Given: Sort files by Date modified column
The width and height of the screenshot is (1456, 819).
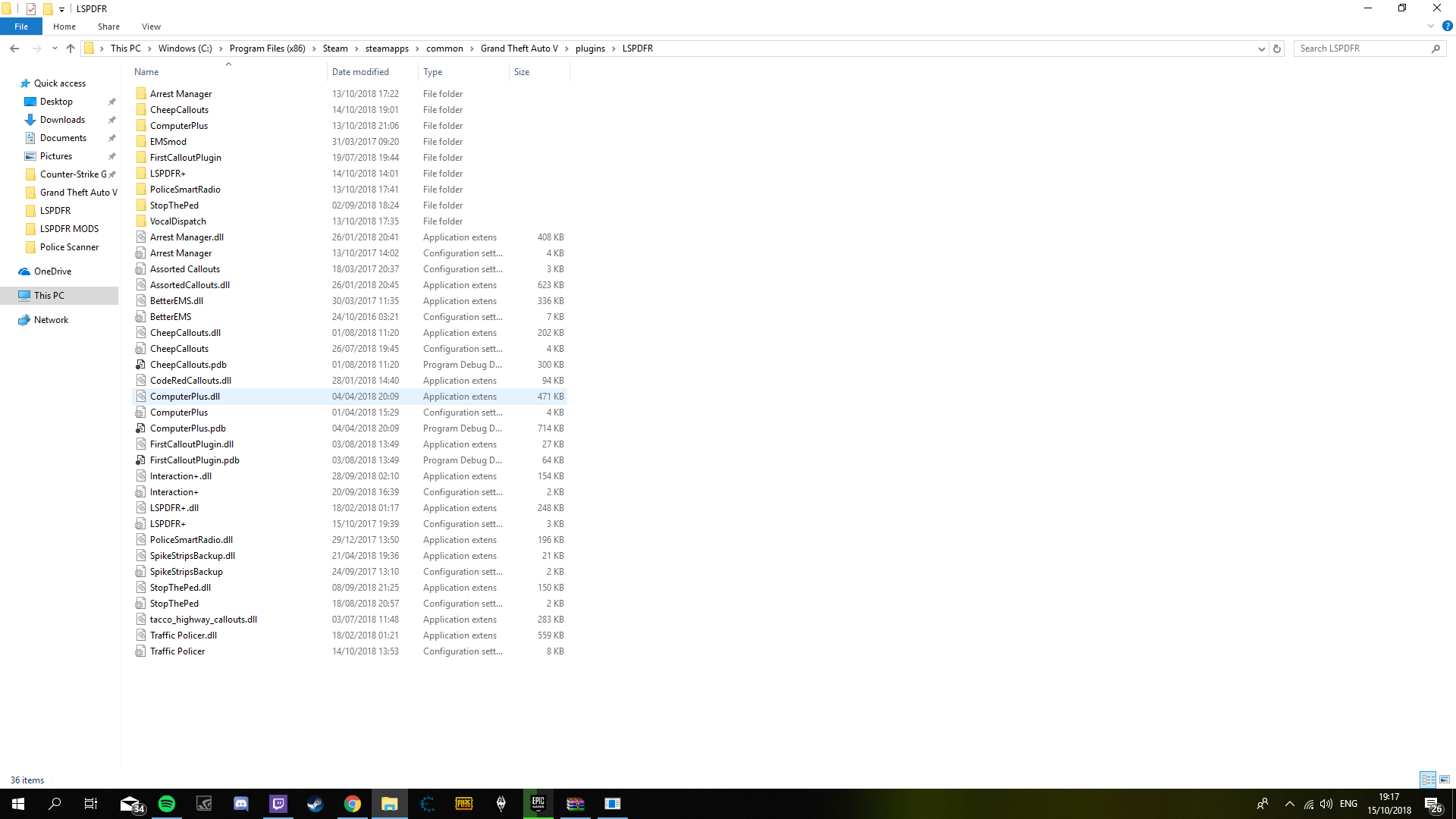Looking at the screenshot, I should click(x=360, y=72).
